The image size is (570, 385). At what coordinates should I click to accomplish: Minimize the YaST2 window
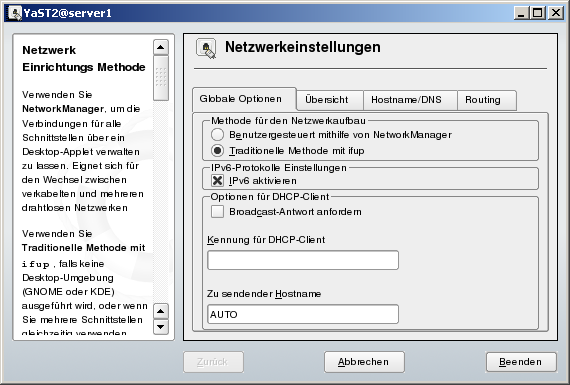pos(521,13)
